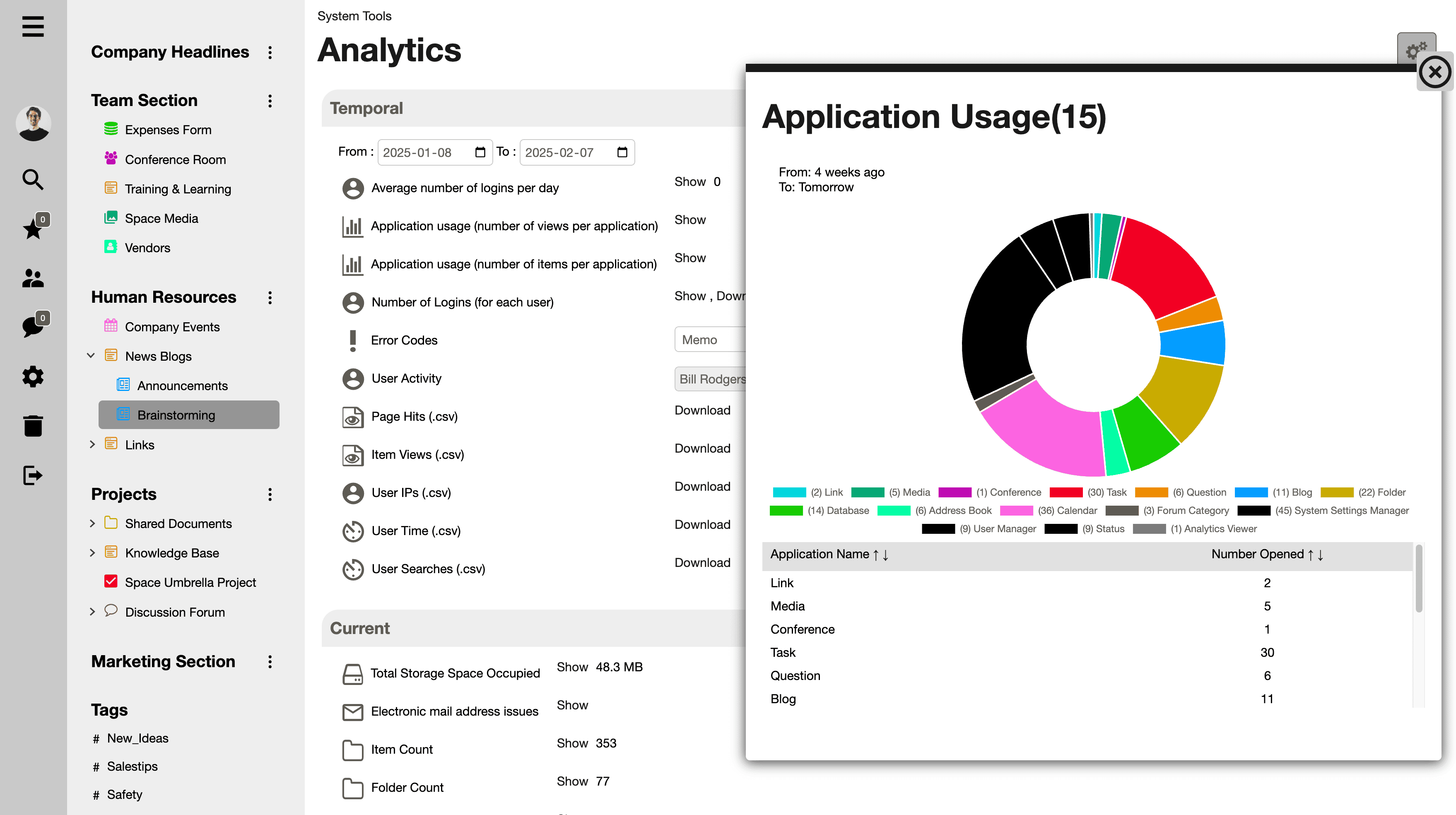Viewport: 1456px width, 815px height.
Task: Open settings via the sidebar gear icon
Action: (x=33, y=376)
